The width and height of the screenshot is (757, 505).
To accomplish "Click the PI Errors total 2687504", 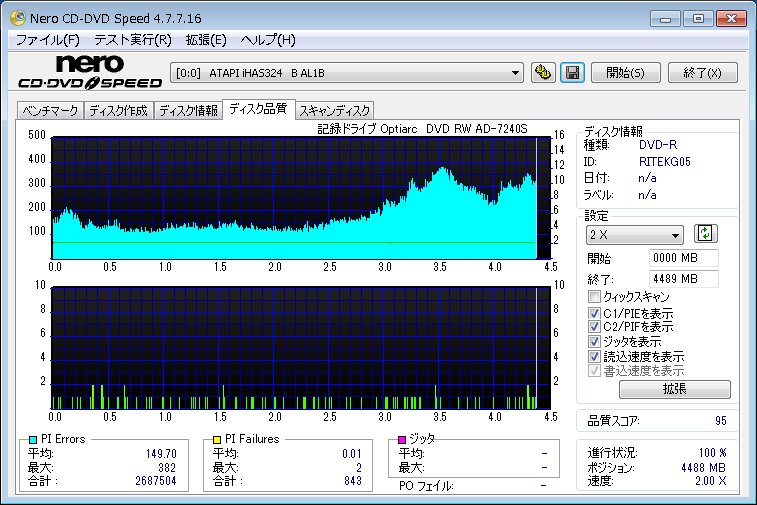I will tap(155, 481).
